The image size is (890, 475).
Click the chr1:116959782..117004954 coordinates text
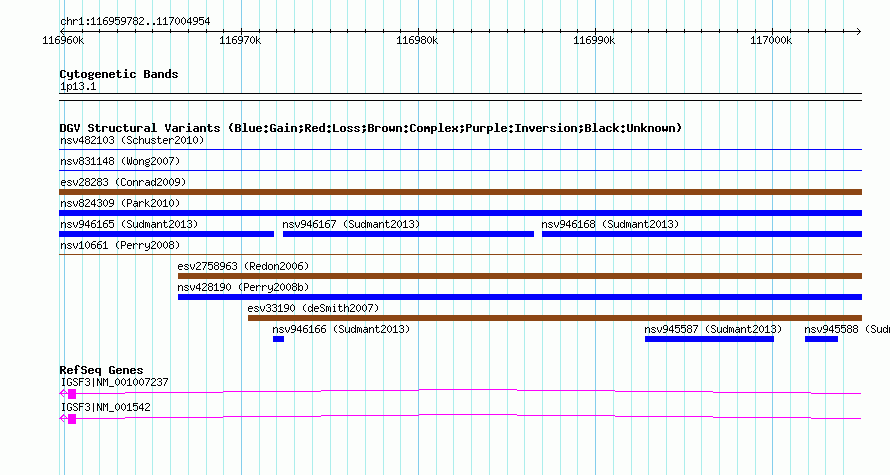pos(135,22)
